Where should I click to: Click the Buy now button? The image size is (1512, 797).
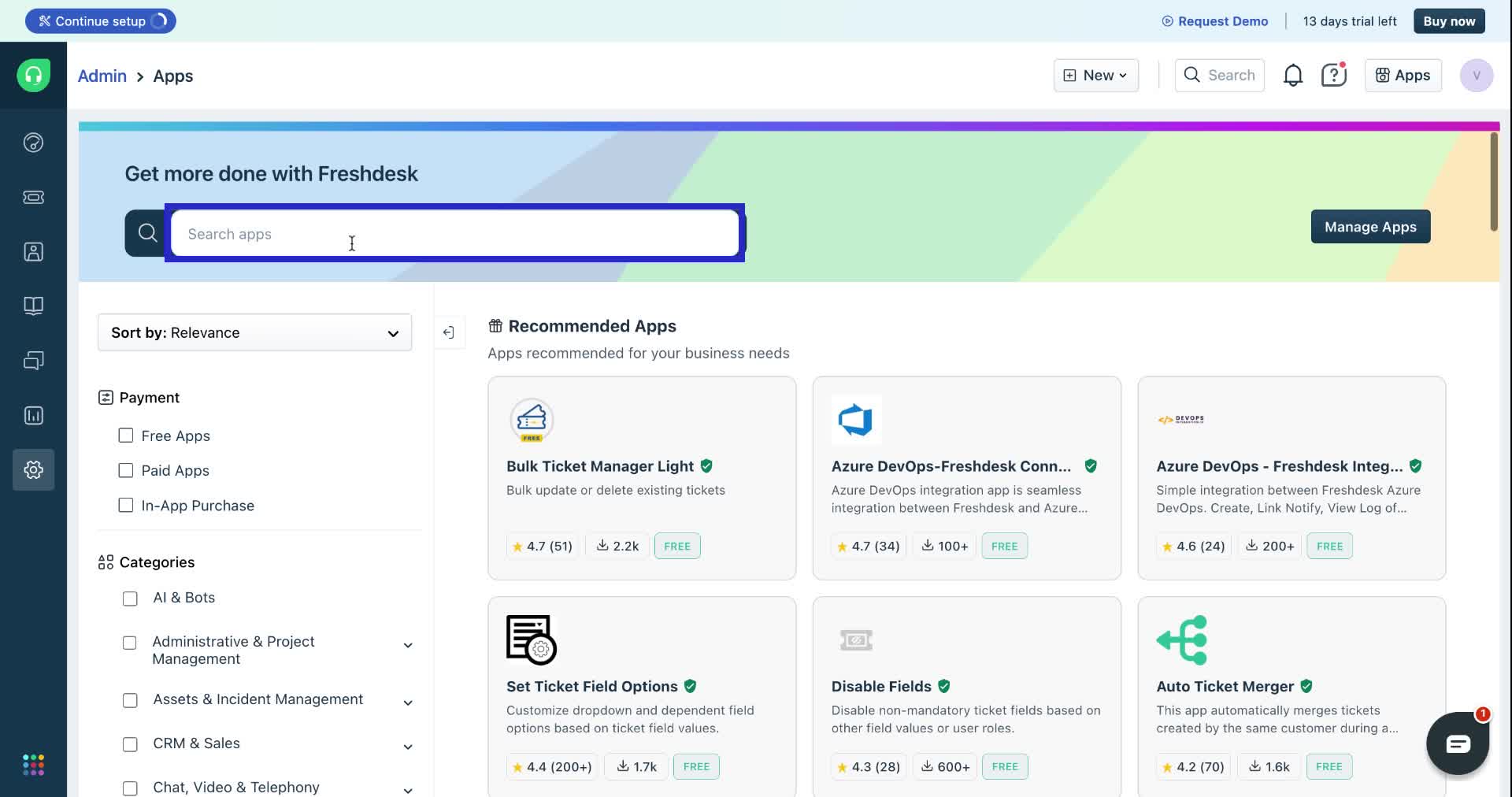coord(1449,21)
